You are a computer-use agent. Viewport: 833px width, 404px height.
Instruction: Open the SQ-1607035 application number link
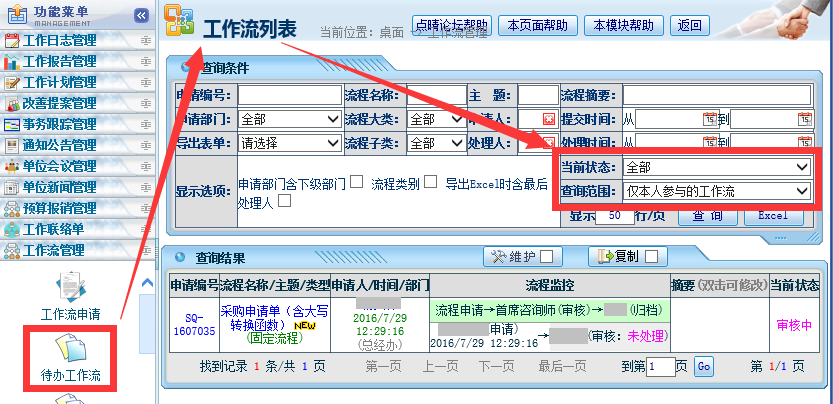tap(194, 323)
